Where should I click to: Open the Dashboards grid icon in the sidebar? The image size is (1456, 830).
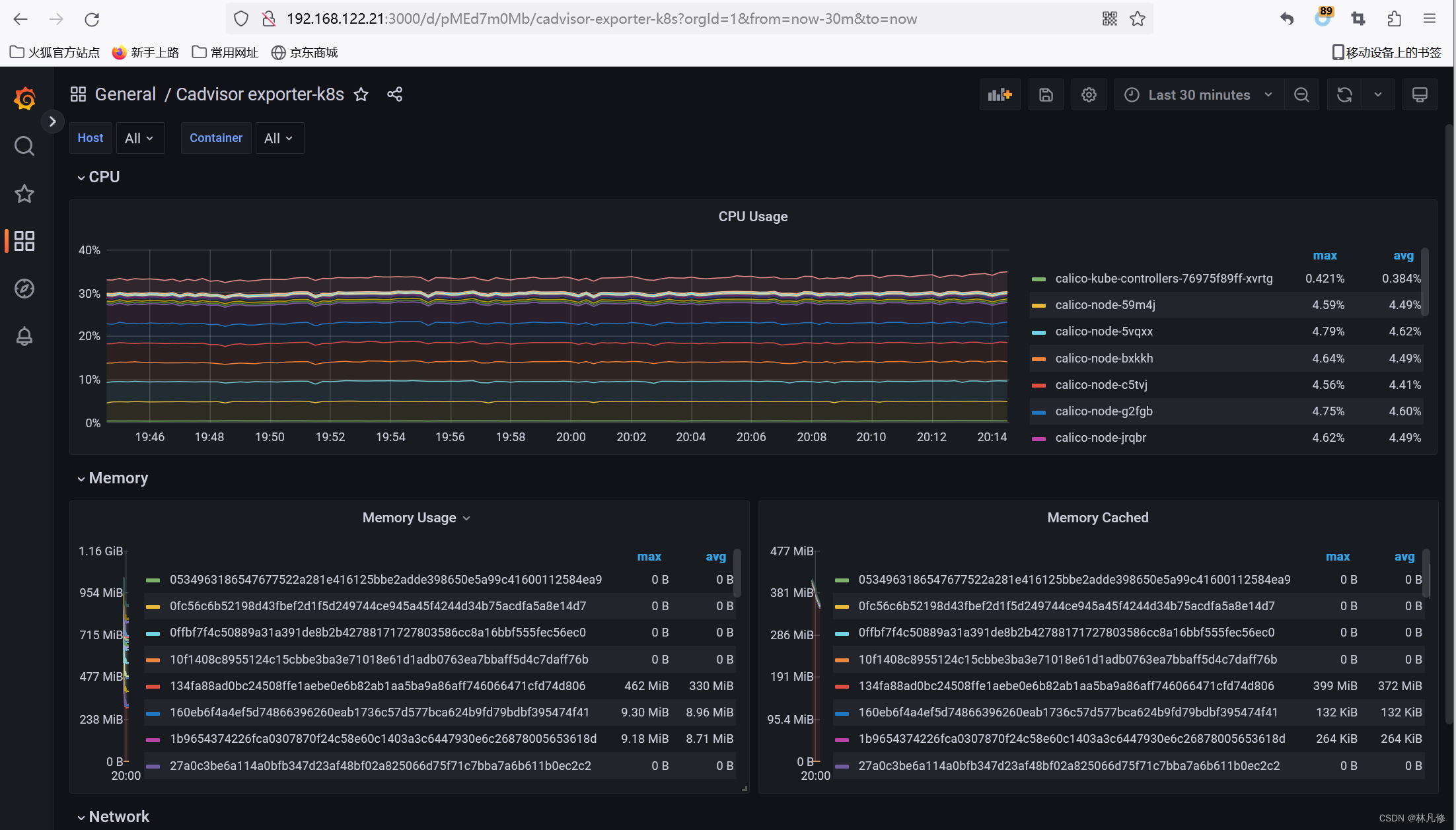24,241
